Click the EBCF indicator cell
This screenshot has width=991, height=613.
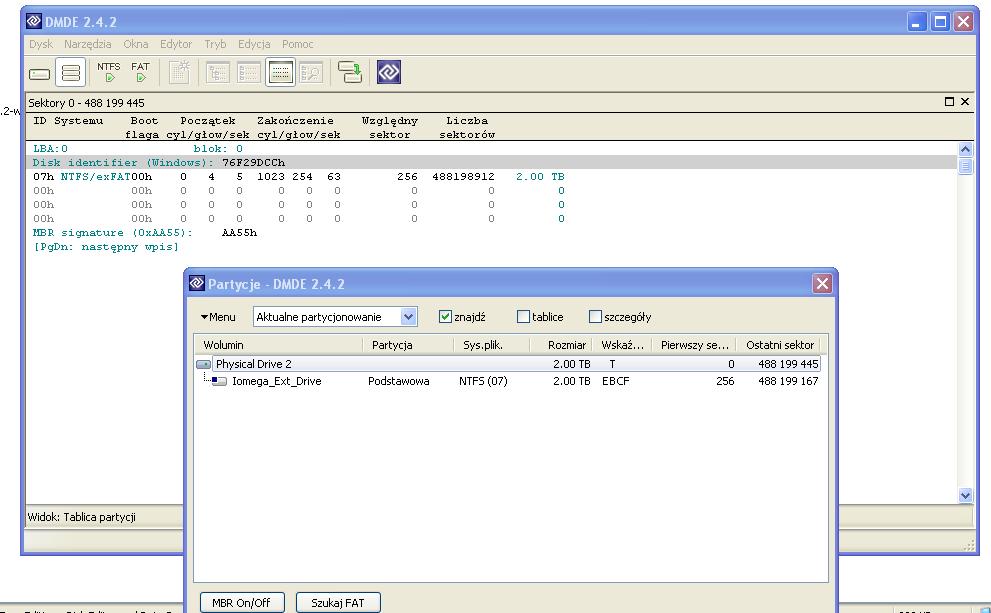pyautogui.click(x=616, y=381)
